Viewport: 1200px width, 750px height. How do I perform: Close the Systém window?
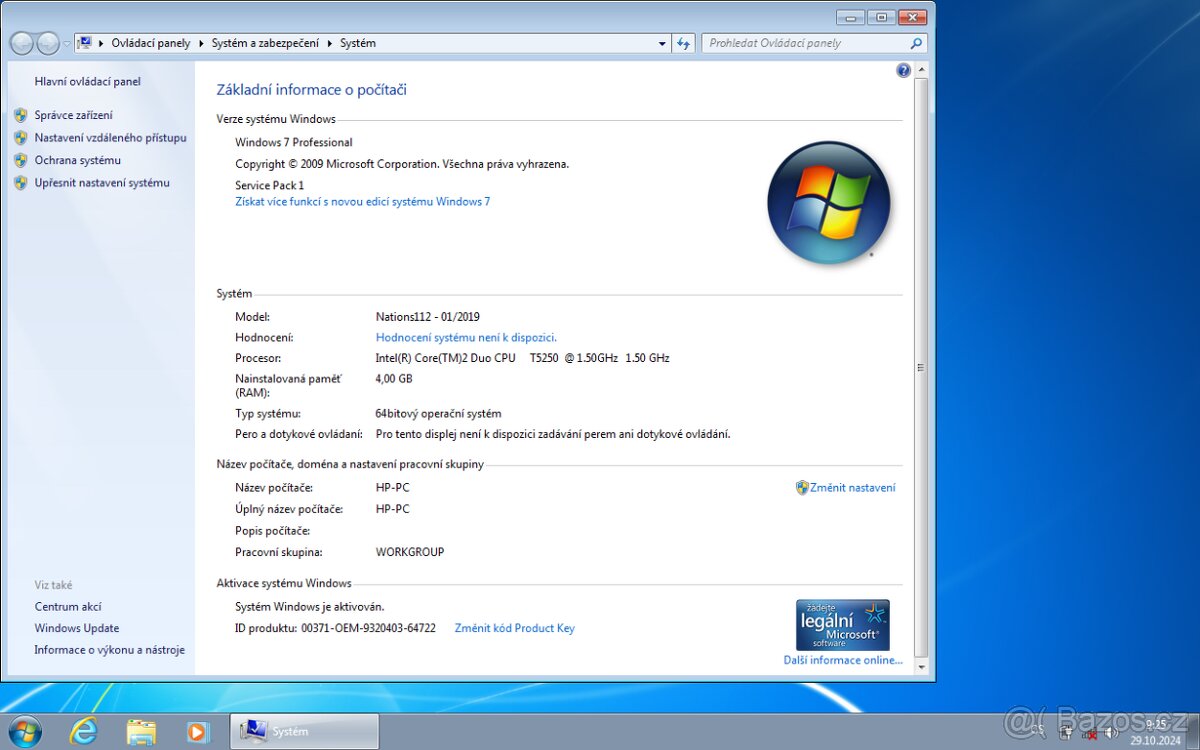pyautogui.click(x=912, y=17)
